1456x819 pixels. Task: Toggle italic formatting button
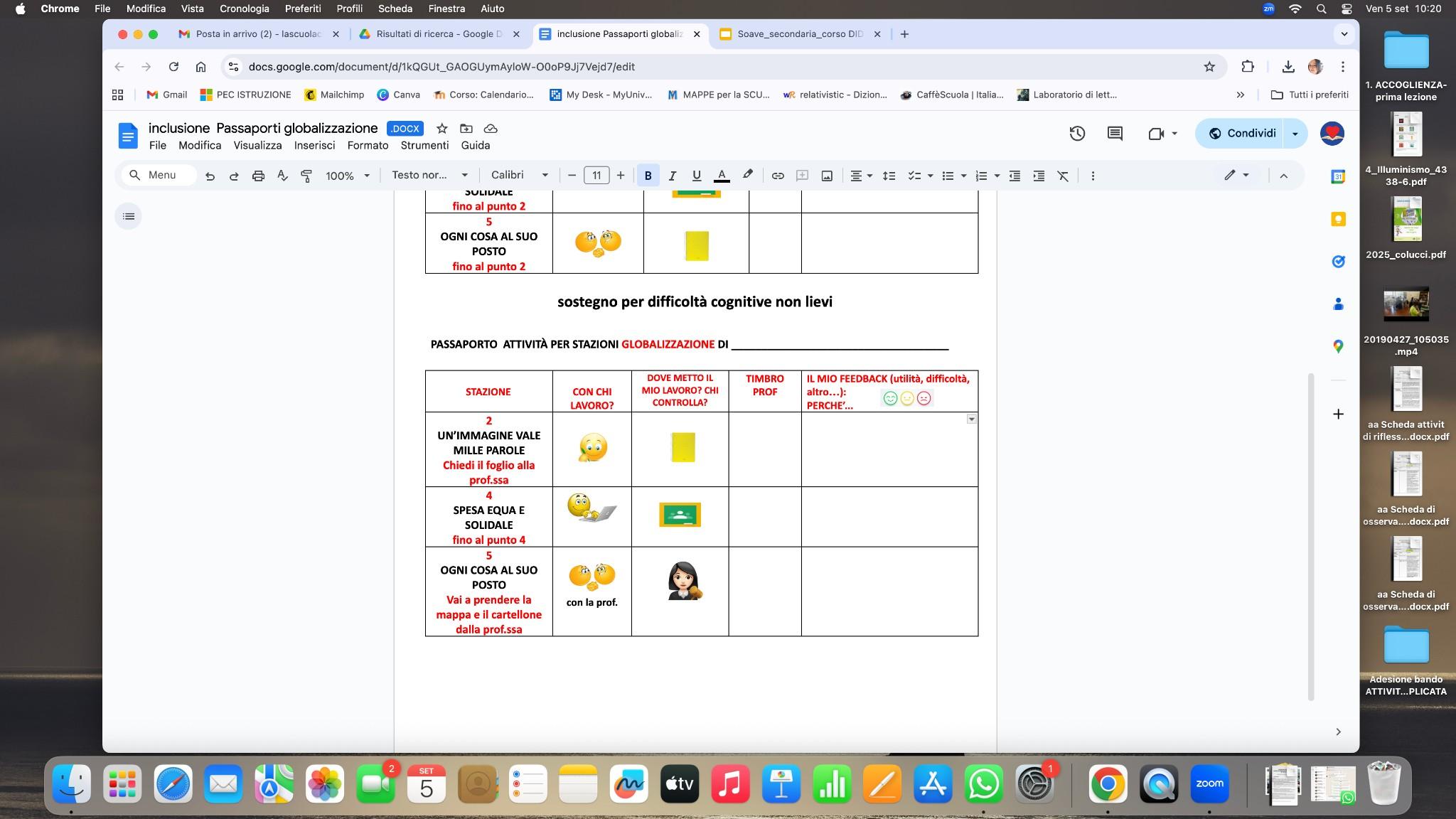point(672,176)
